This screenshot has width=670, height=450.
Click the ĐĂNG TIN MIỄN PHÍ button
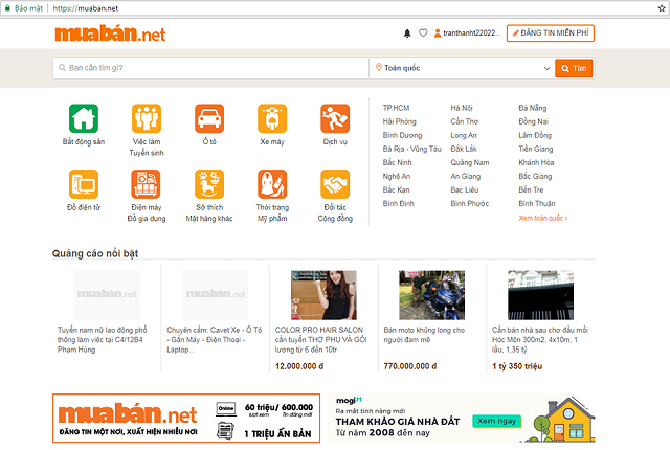click(551, 33)
